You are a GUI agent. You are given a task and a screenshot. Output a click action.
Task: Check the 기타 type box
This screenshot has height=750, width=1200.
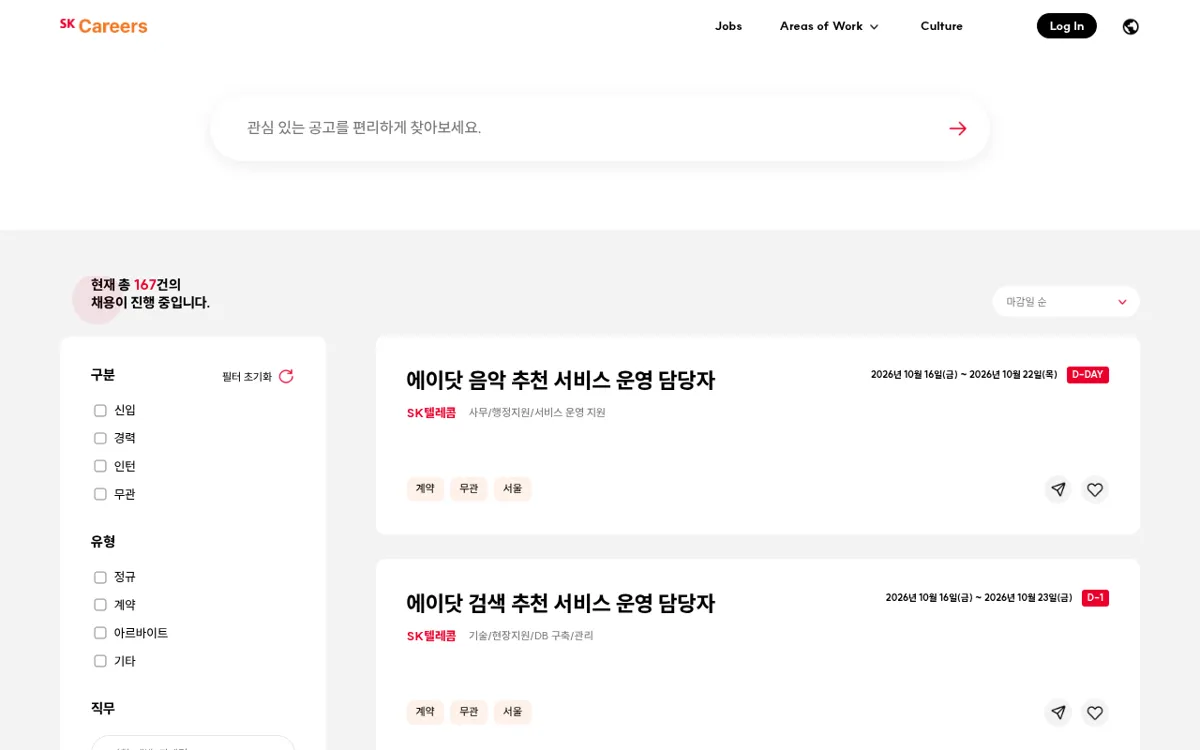click(100, 661)
